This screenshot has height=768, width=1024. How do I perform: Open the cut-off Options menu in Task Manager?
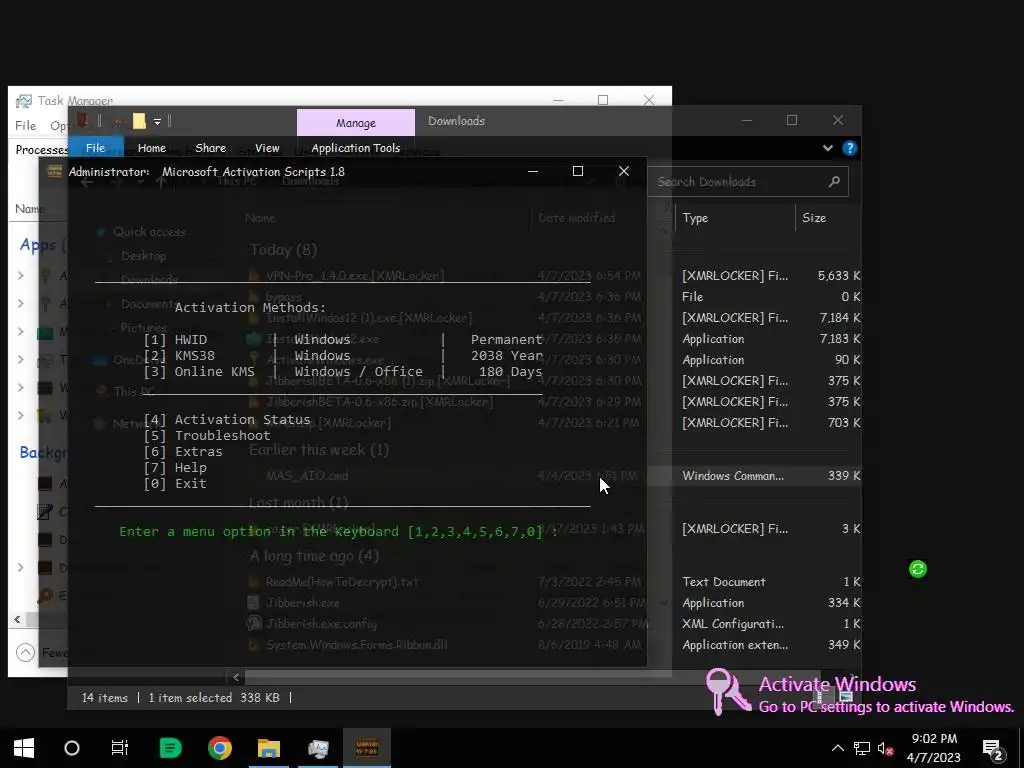coord(59,125)
